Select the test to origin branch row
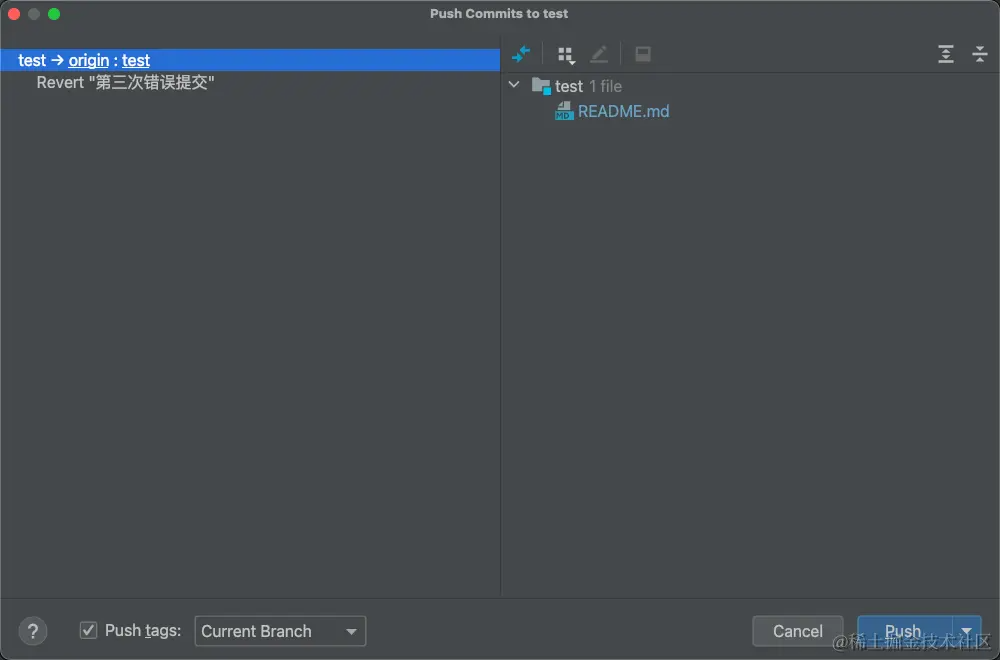Screen dimensions: 1000x660 tap(250, 60)
